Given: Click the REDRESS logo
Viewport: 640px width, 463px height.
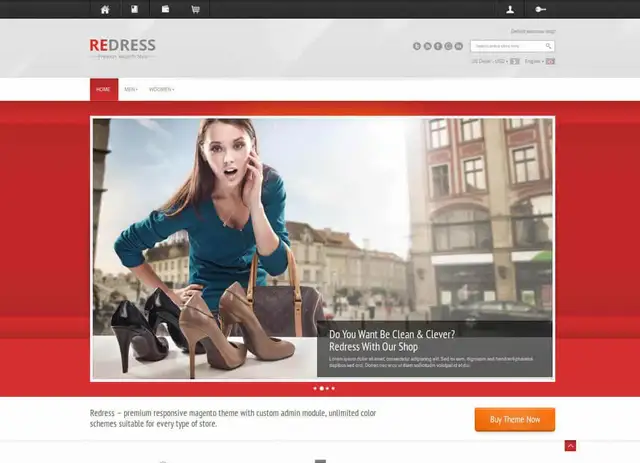Looking at the screenshot, I should (122, 49).
